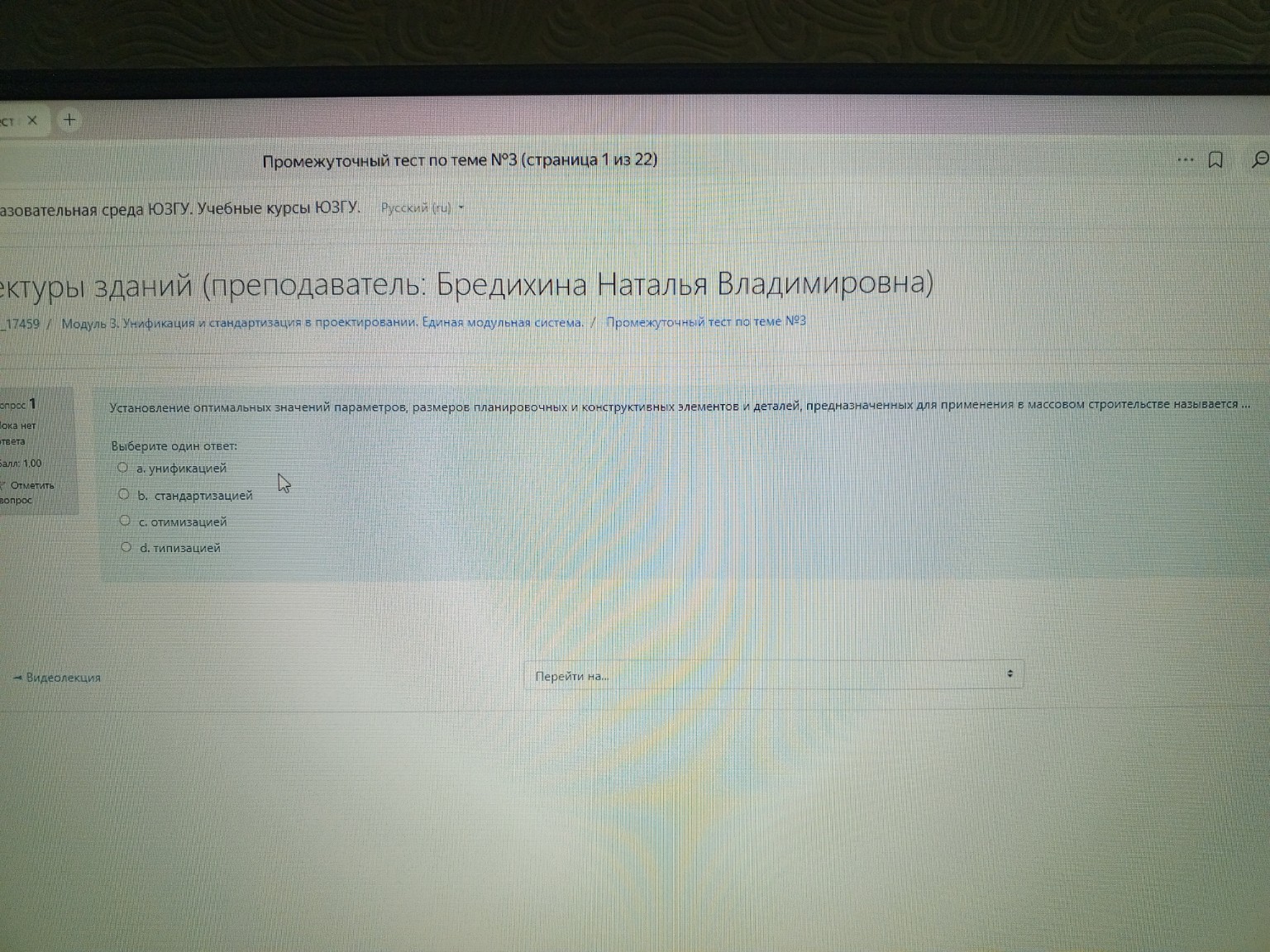Open a new browser tab with the plus icon
The image size is (1270, 952).
point(70,119)
